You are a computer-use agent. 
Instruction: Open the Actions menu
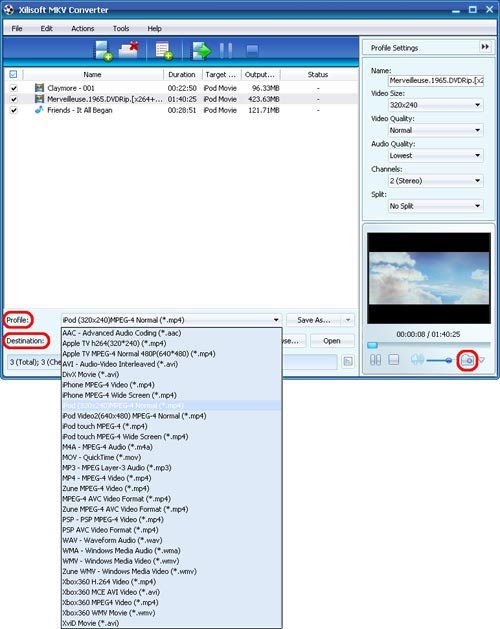pos(83,28)
